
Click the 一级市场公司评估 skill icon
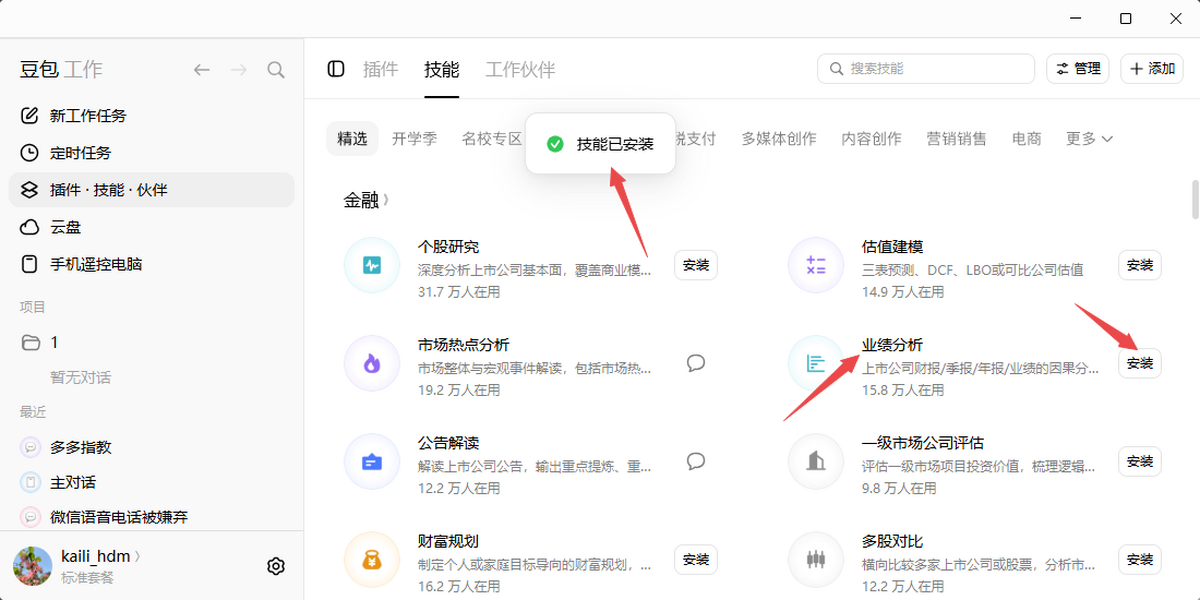point(816,461)
